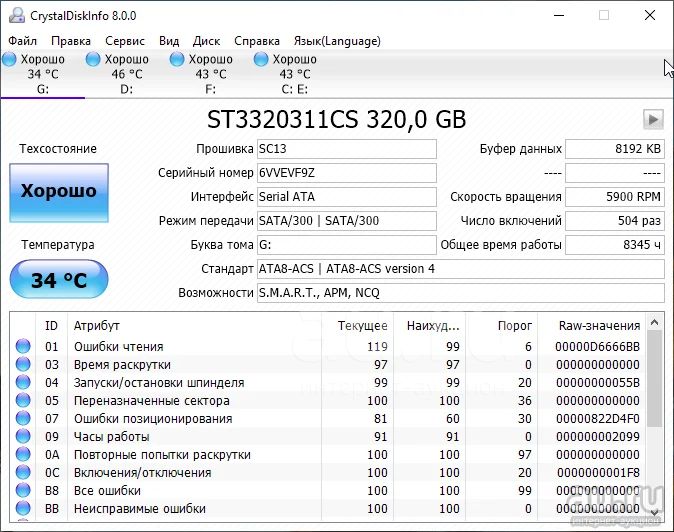Screen dimensions: 674x532
Task: Click raw value 00000D6666BB
Action: click(597, 346)
